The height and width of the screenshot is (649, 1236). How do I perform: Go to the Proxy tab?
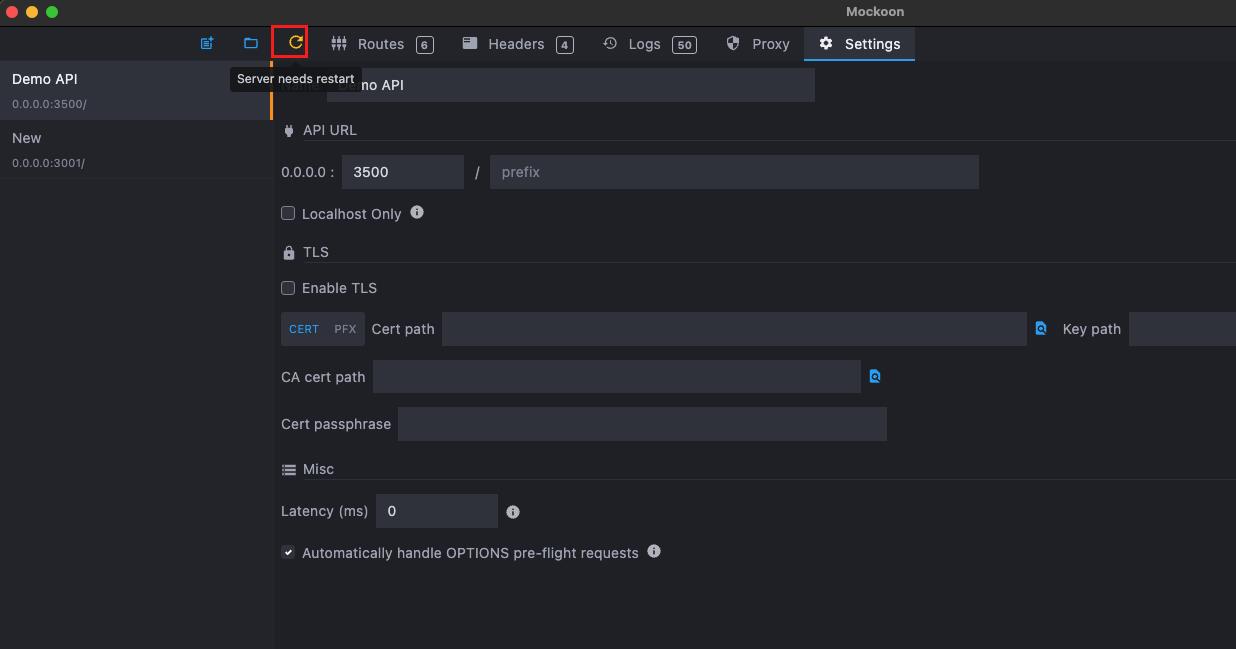click(x=758, y=44)
